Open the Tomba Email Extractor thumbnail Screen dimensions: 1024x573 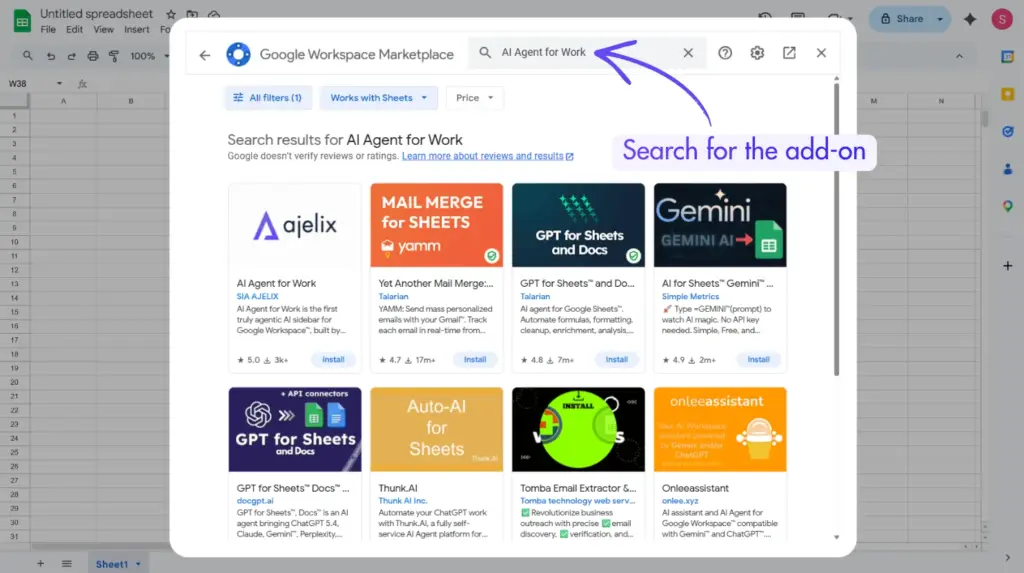[x=578, y=429]
